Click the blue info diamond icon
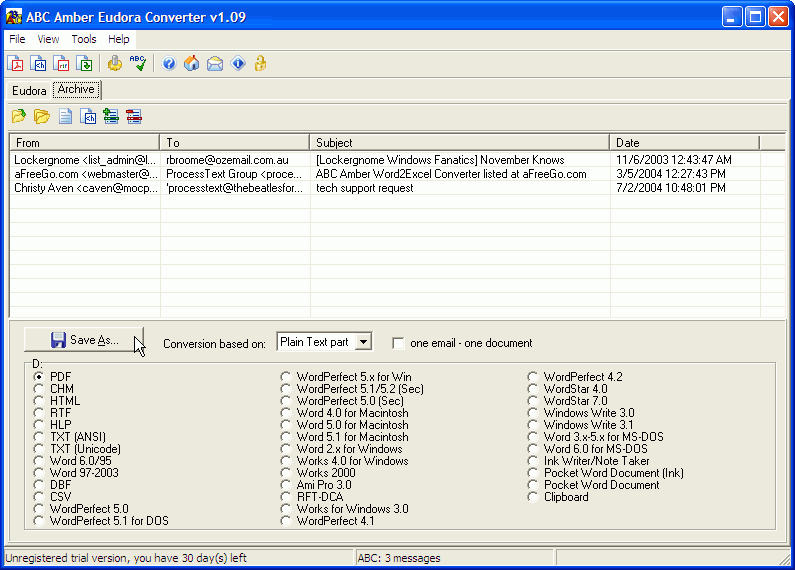This screenshot has width=795, height=570. coord(238,63)
